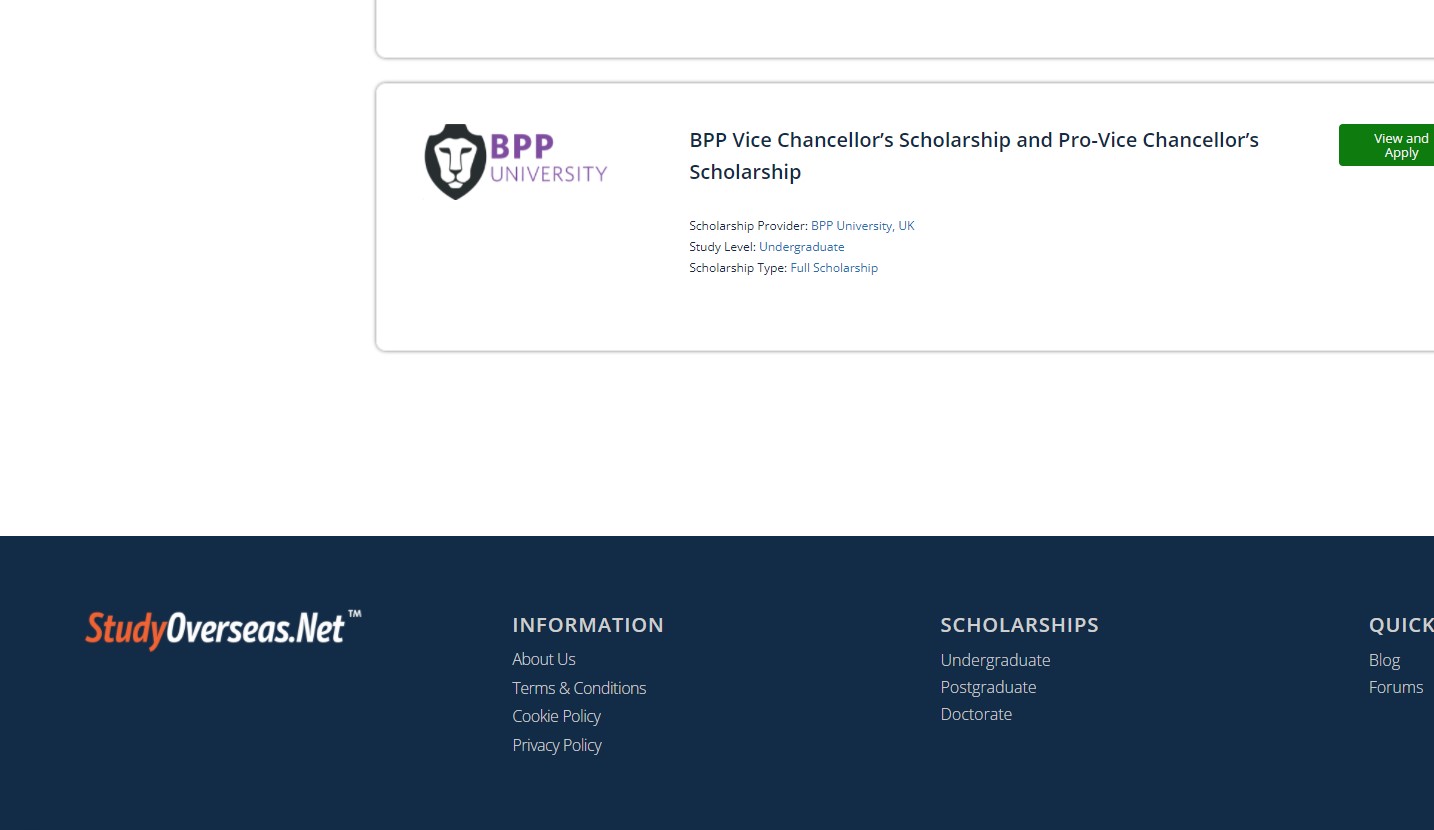Open the Full Scholarship type link
This screenshot has width=1434, height=830.
pos(834,268)
